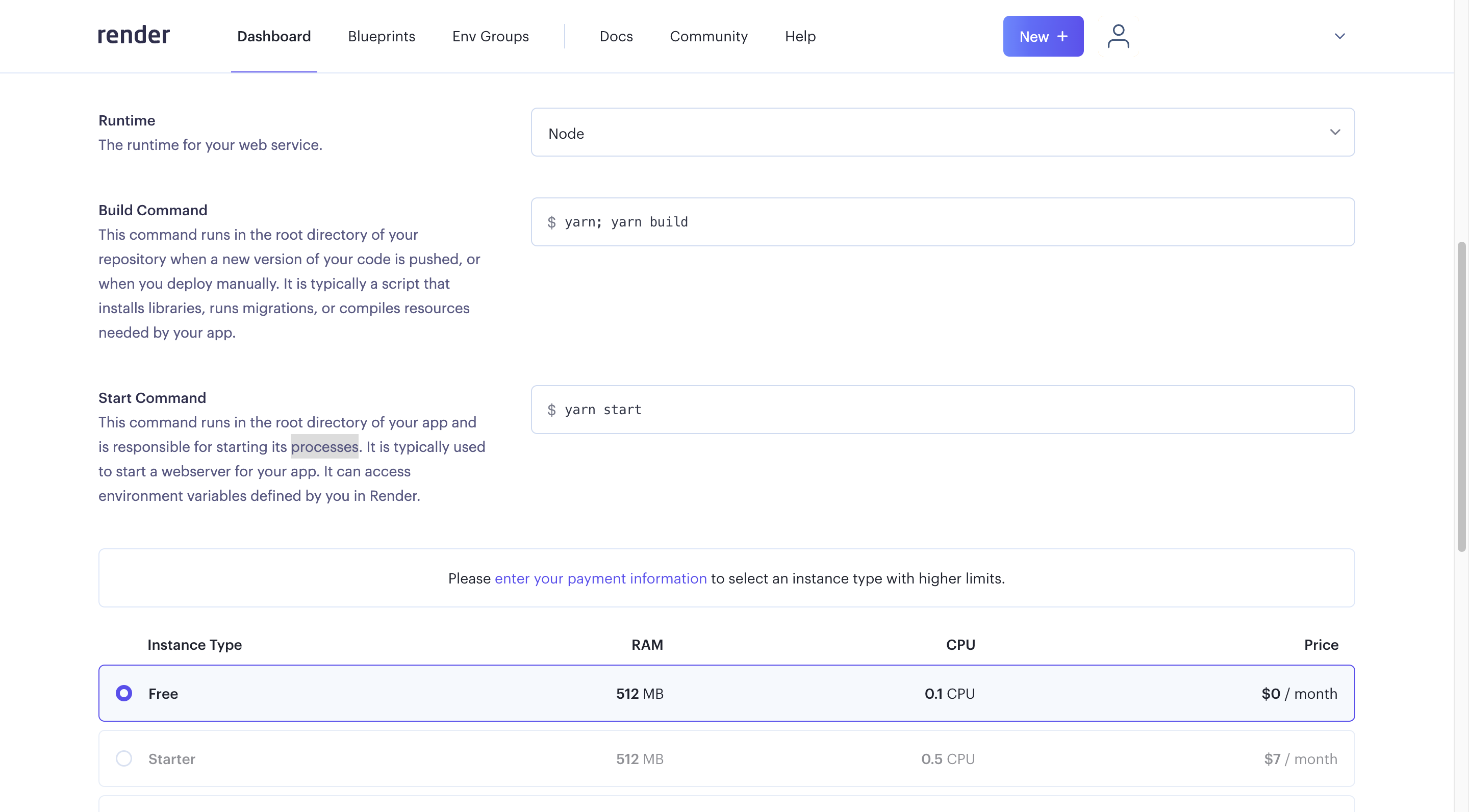Switch to the Blueprints tab
This screenshot has height=812, width=1469.
[x=381, y=36]
